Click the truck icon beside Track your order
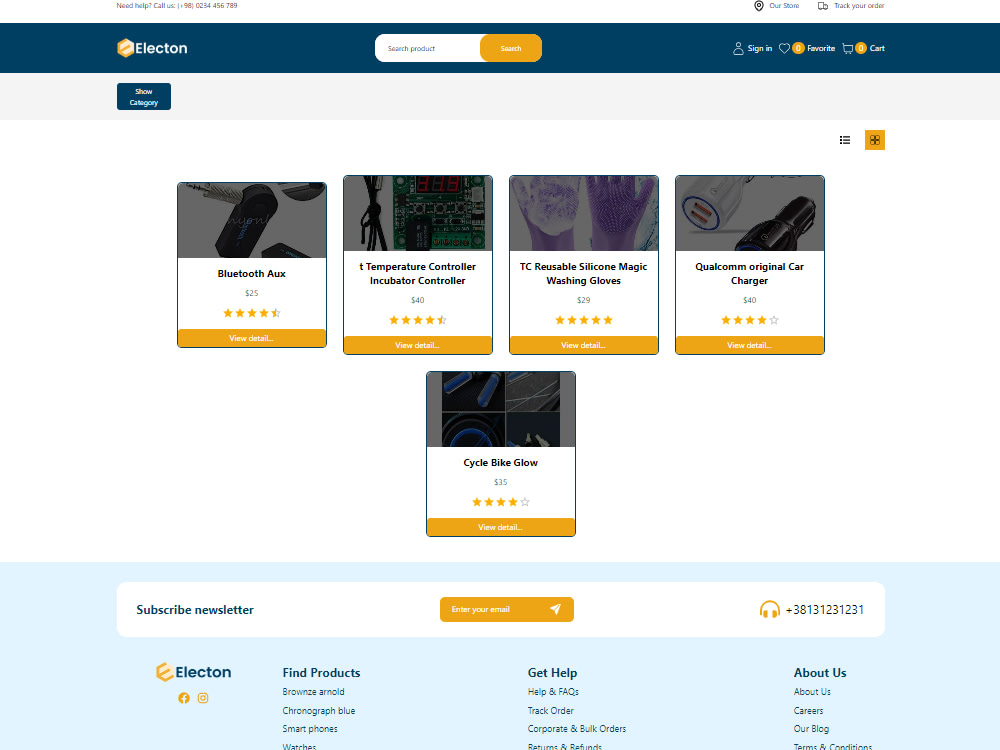 [x=823, y=6]
